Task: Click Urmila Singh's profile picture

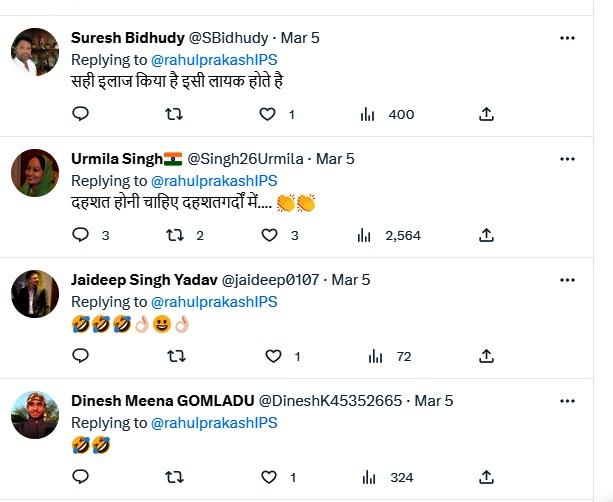Action: pos(35,173)
